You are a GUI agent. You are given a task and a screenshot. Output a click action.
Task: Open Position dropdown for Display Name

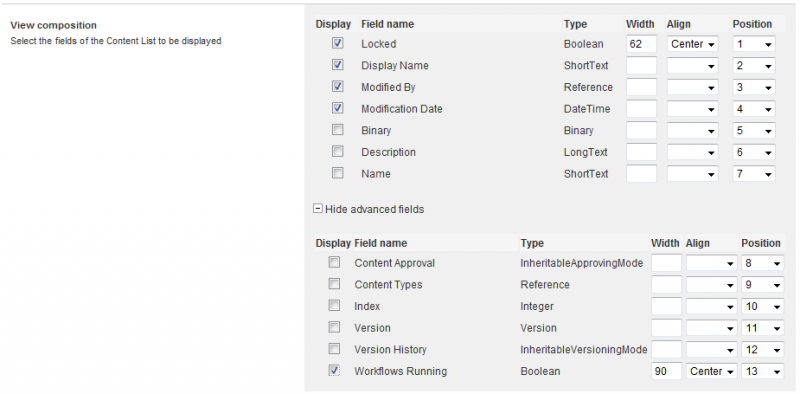click(754, 66)
